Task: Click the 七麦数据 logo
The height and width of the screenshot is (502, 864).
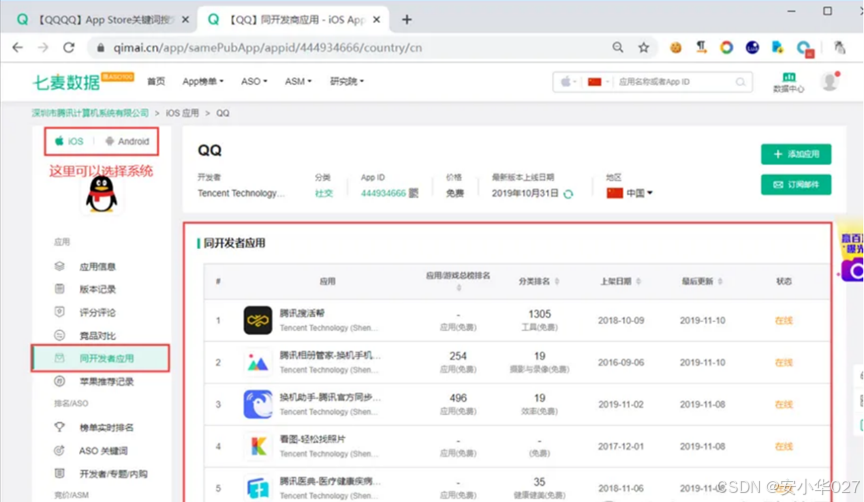Action: pyautogui.click(x=67, y=82)
